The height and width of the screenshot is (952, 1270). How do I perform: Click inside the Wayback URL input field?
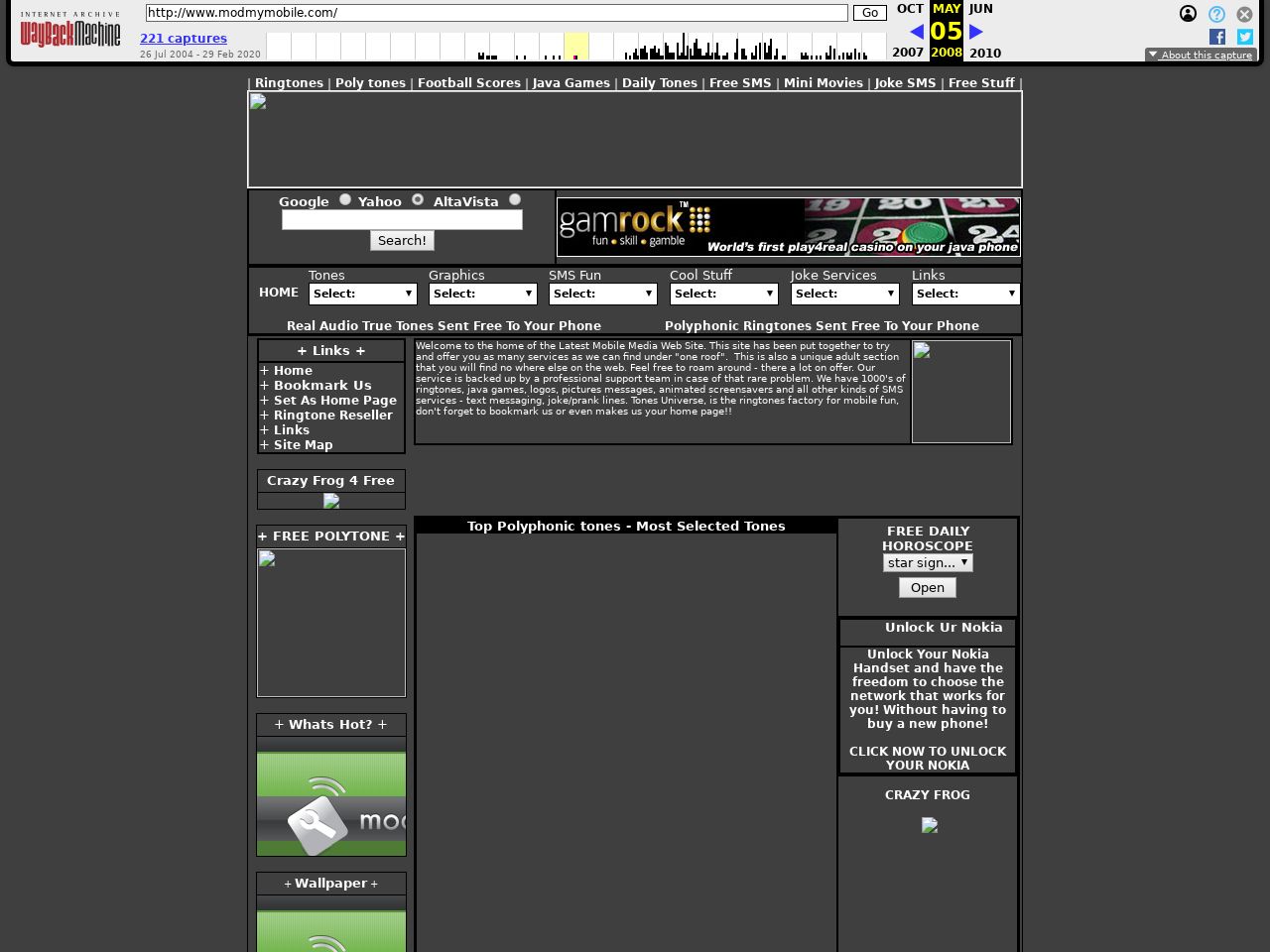pyautogui.click(x=495, y=13)
